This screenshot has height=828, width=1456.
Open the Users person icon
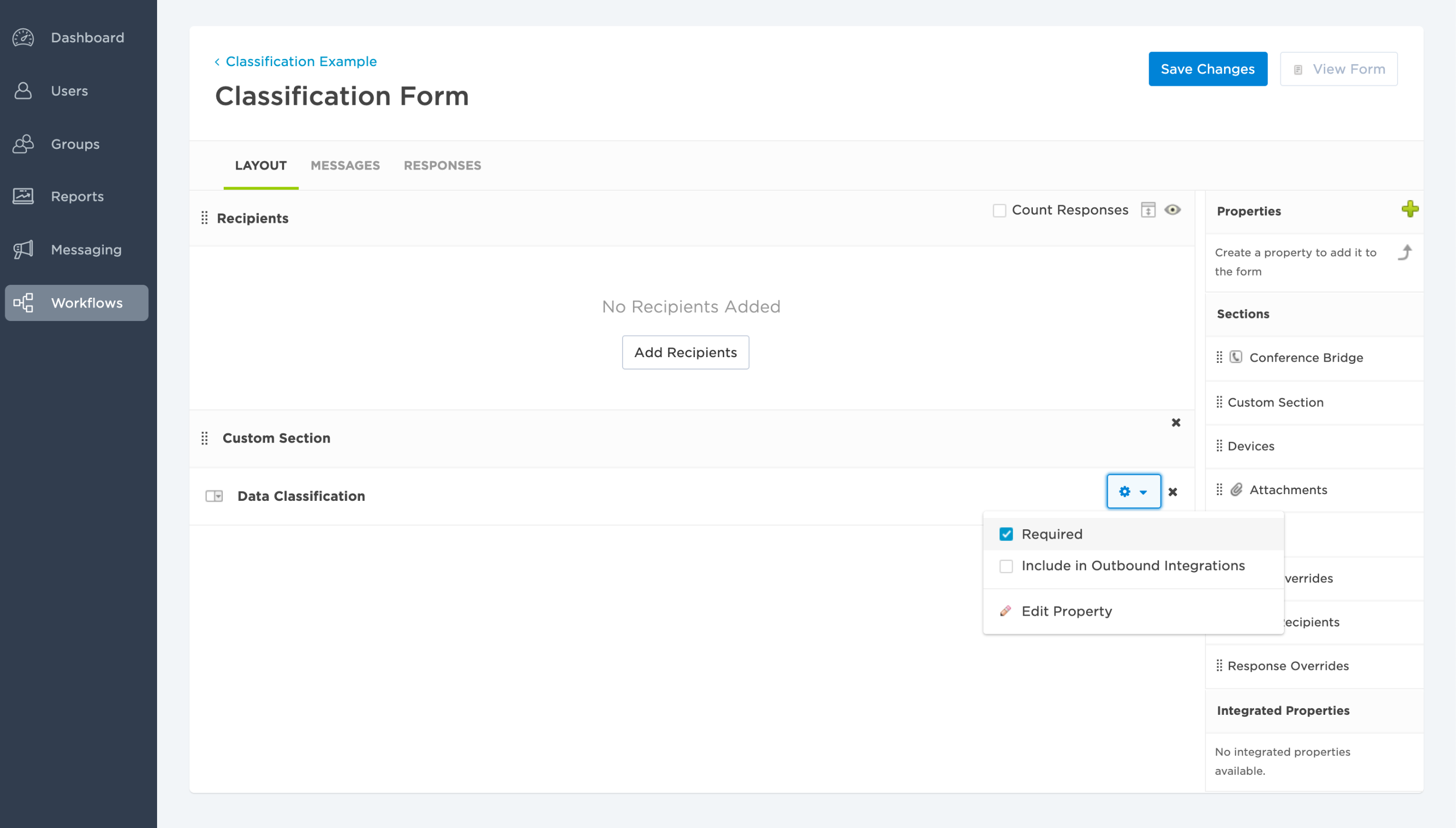[23, 90]
